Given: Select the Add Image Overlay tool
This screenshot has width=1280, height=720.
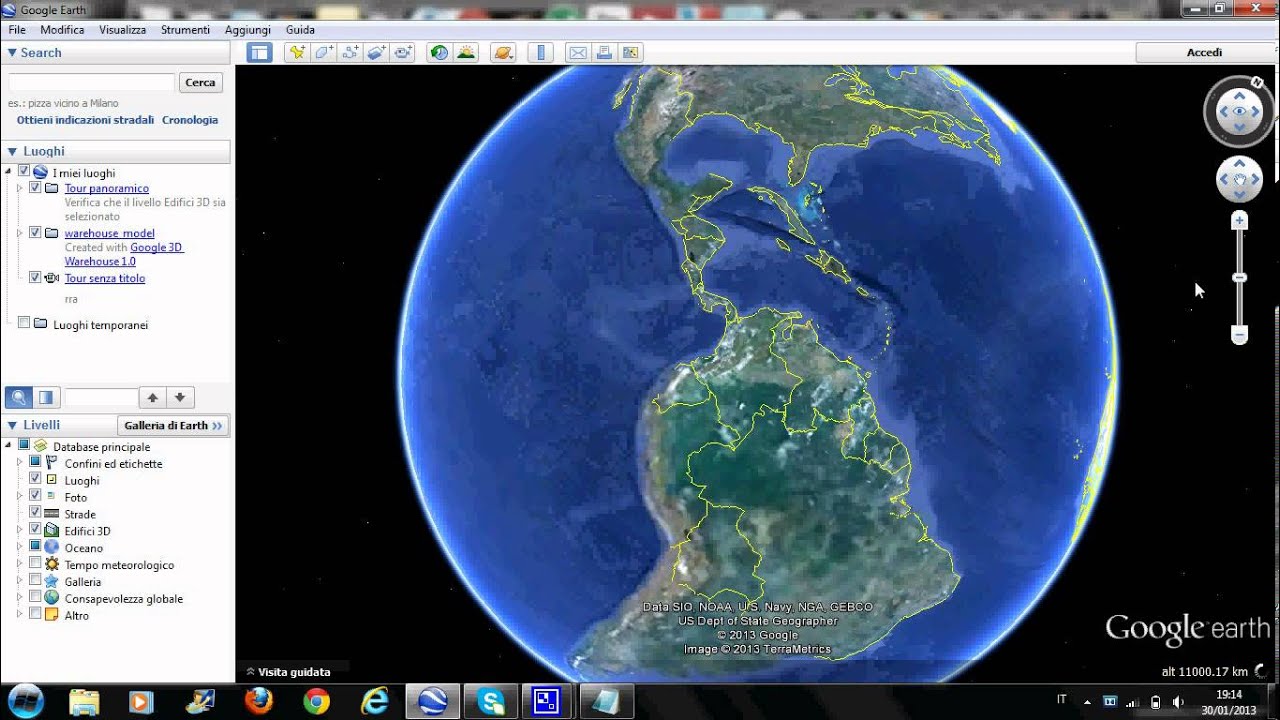Looking at the screenshot, I should click(x=377, y=53).
